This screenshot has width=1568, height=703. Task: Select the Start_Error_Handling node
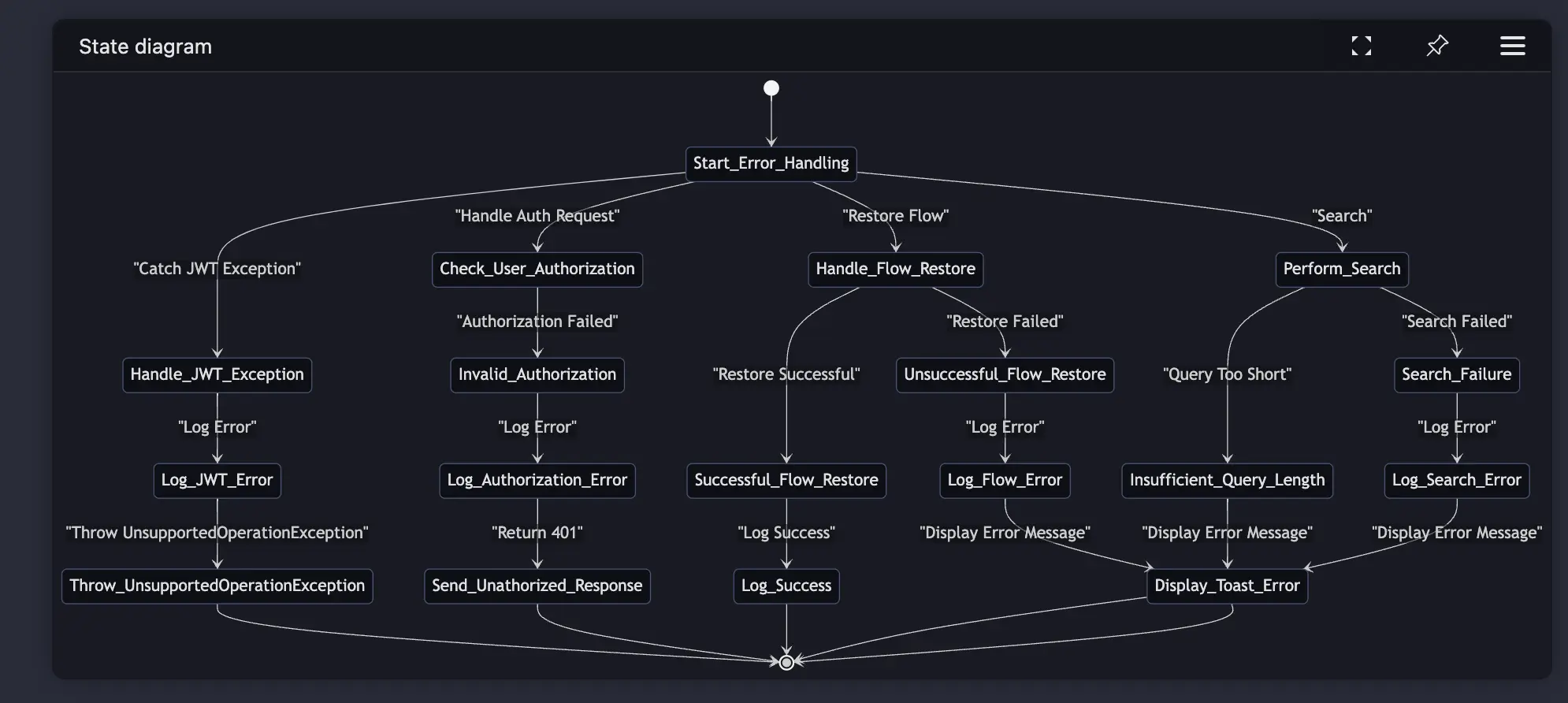pos(771,164)
